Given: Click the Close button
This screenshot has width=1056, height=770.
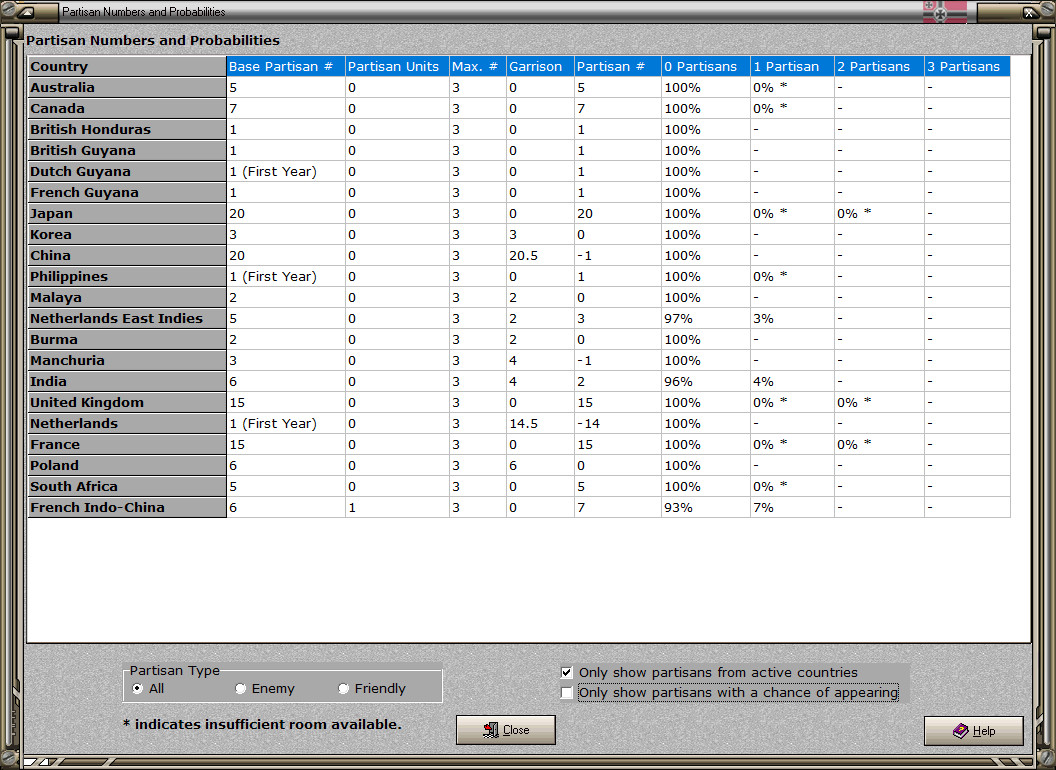Looking at the screenshot, I should coord(506,730).
